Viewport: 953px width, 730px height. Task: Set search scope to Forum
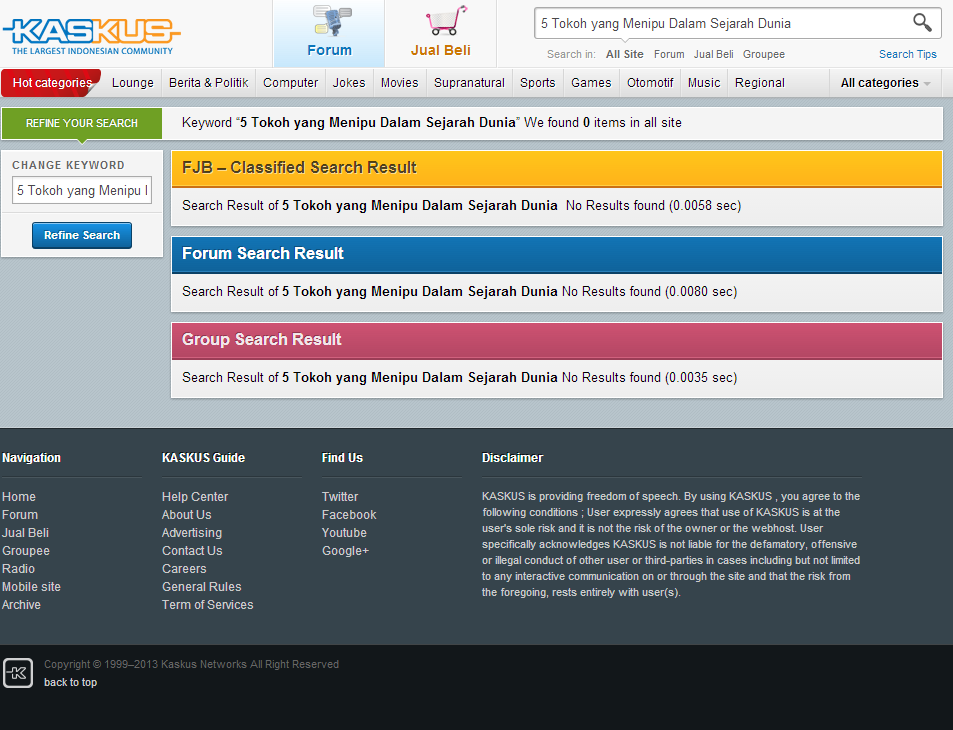point(669,54)
